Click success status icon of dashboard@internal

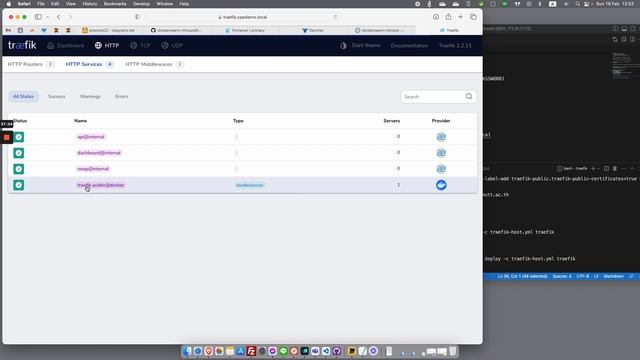point(19,153)
